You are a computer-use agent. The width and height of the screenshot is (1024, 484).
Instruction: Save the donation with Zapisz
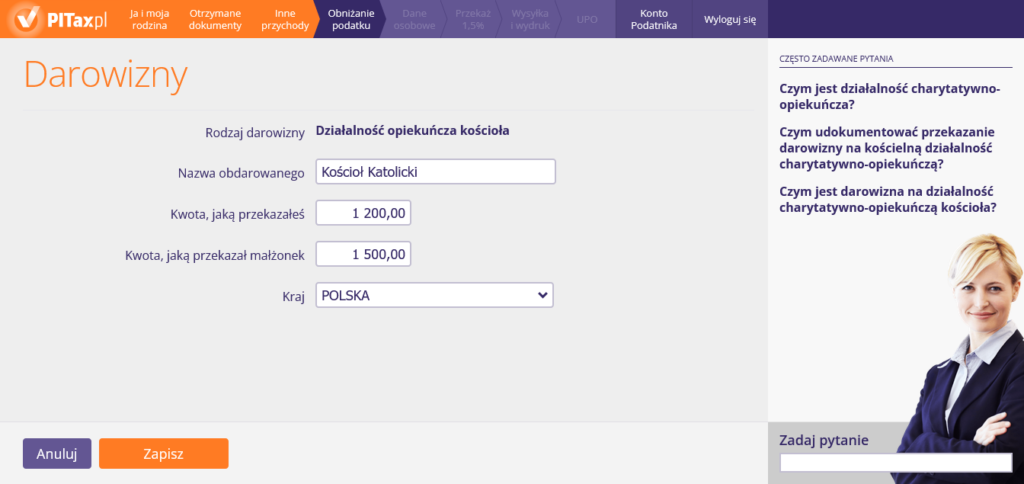click(x=163, y=453)
